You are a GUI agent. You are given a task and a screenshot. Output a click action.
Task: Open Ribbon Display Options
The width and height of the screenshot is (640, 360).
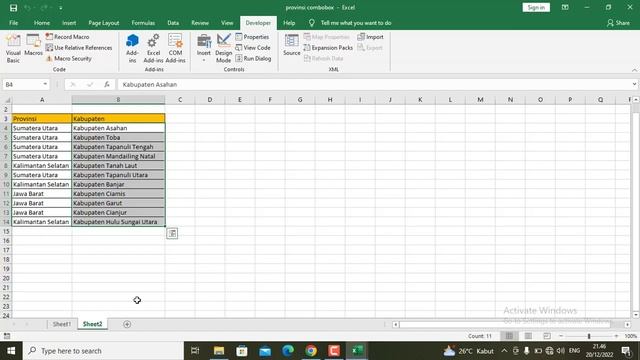(x=565, y=7)
